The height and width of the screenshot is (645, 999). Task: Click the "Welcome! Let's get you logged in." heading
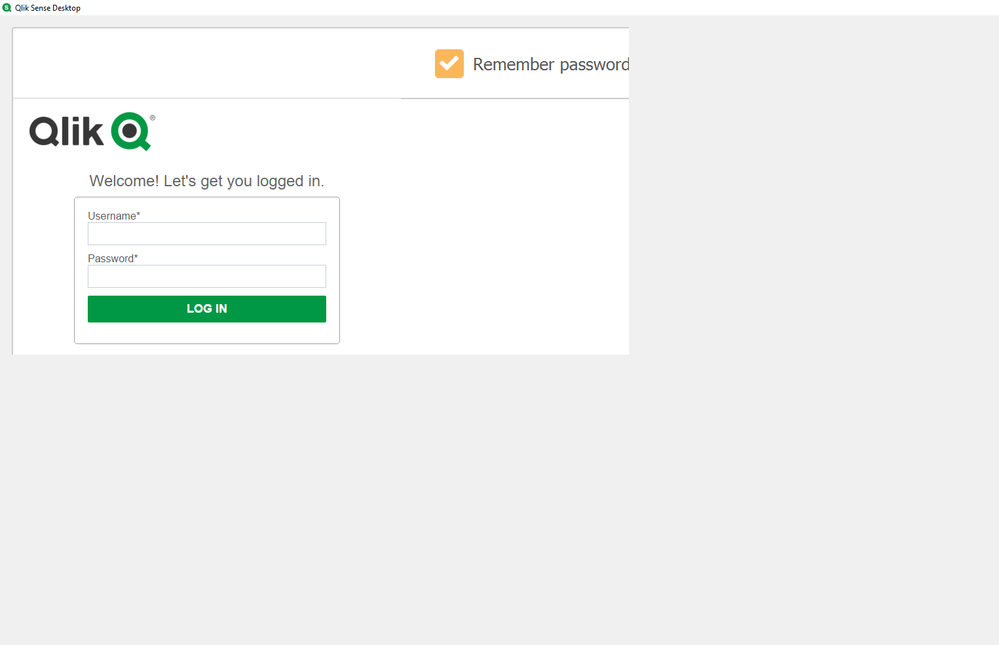[x=207, y=181]
